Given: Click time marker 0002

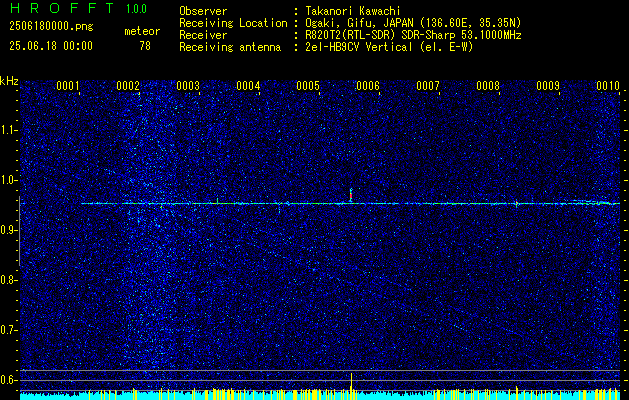Looking at the screenshot, I should [128, 86].
